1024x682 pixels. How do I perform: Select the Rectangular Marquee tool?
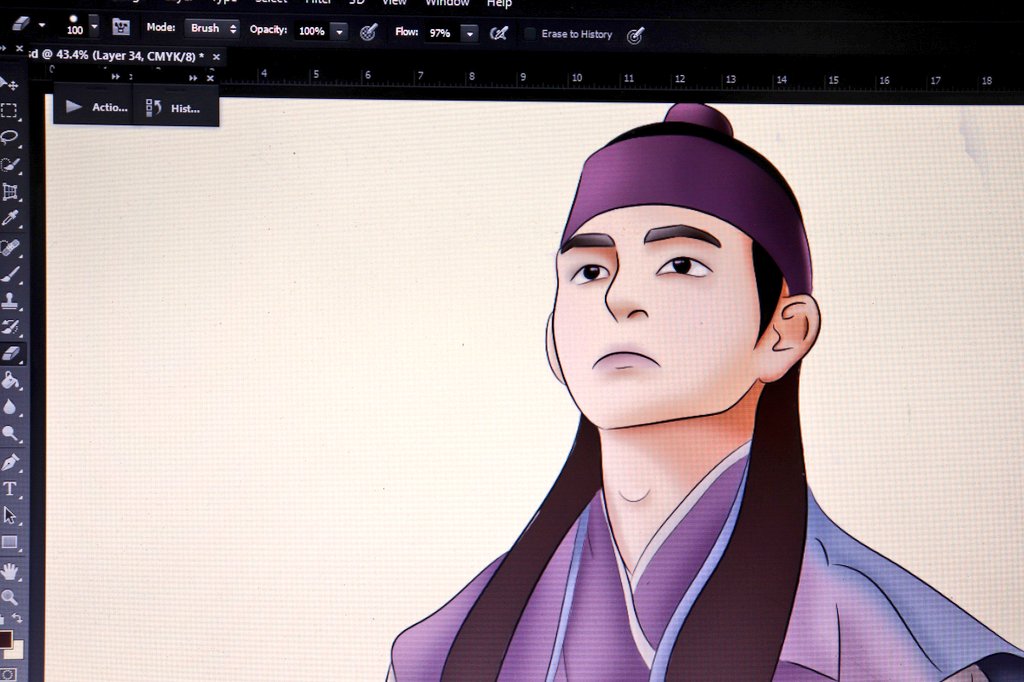[9, 110]
